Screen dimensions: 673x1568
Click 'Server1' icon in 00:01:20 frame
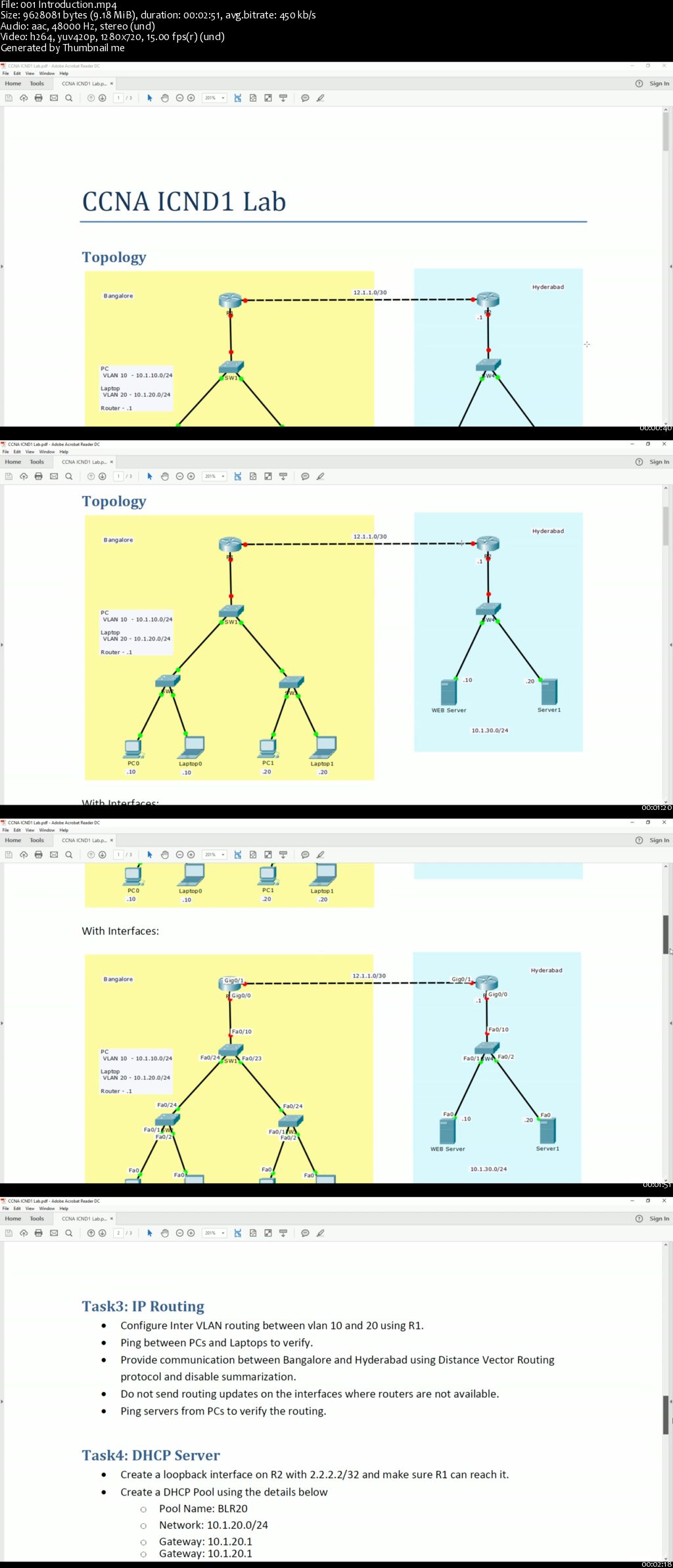pos(549,692)
